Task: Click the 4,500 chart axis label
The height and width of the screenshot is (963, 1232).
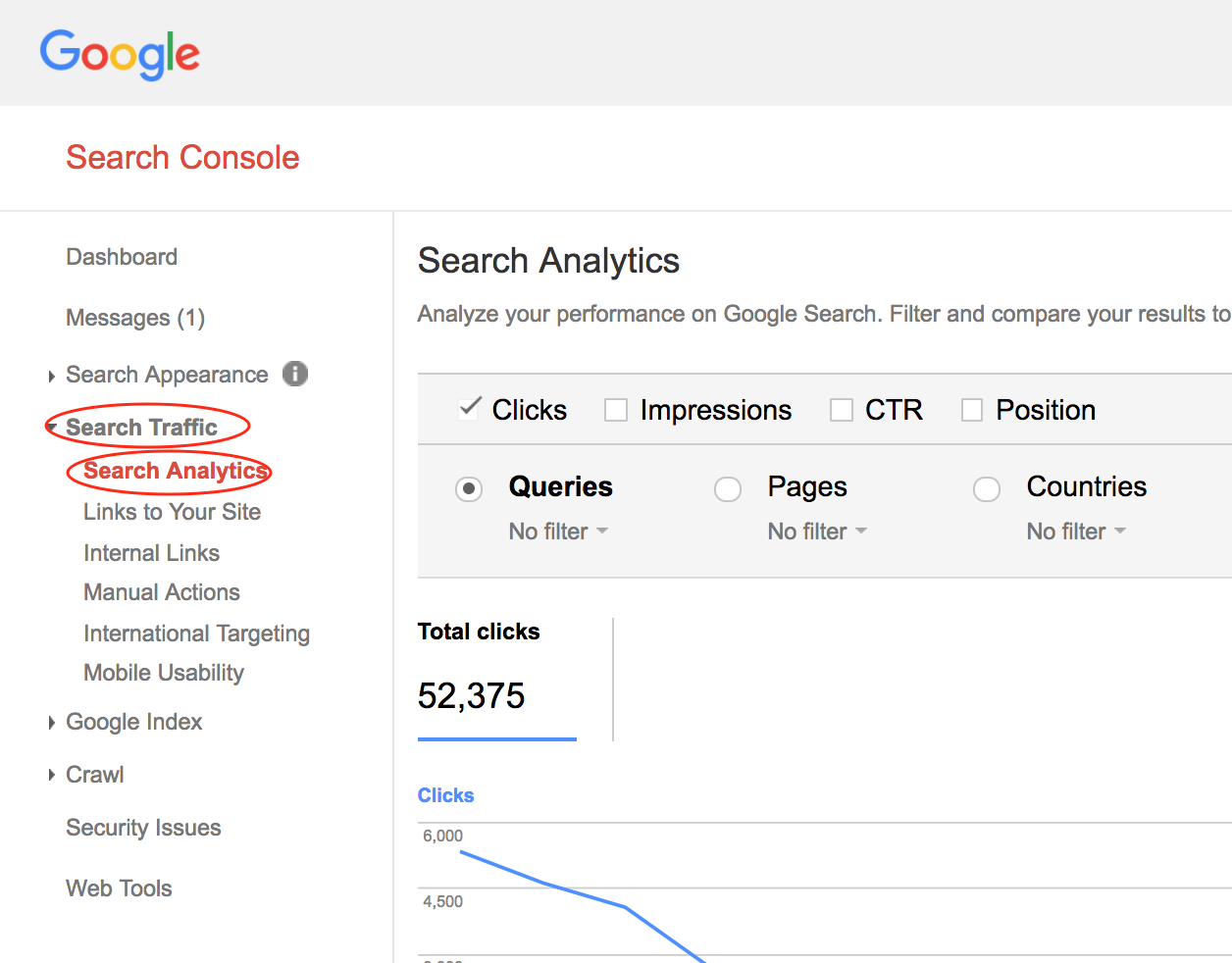Action: [x=442, y=901]
